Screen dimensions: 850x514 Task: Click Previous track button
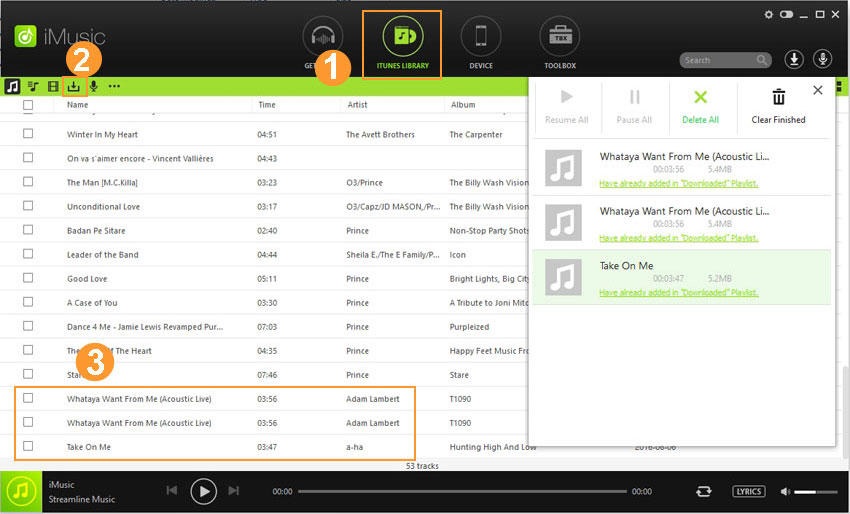(172, 491)
